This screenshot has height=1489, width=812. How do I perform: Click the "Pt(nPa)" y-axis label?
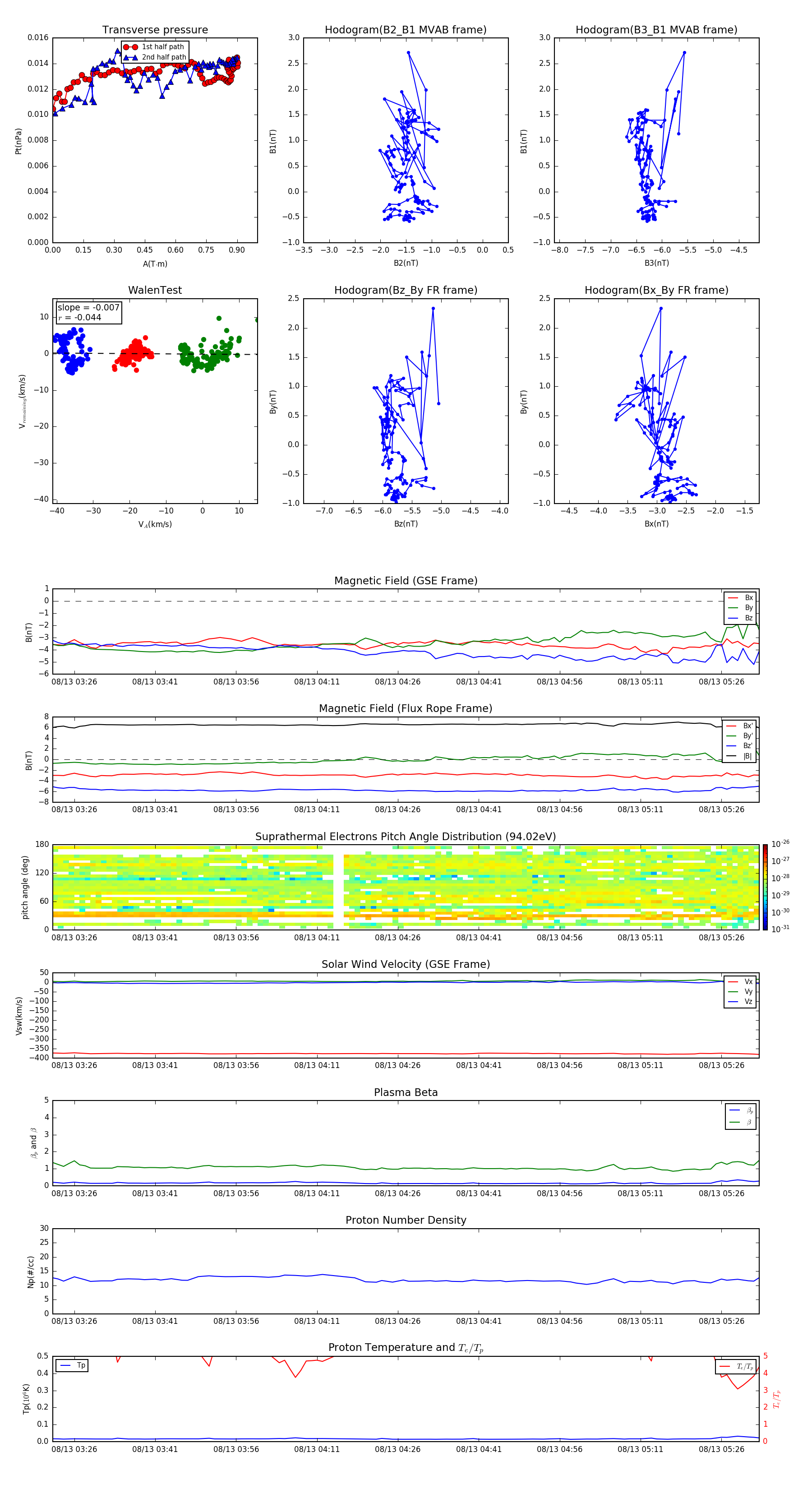click(18, 141)
